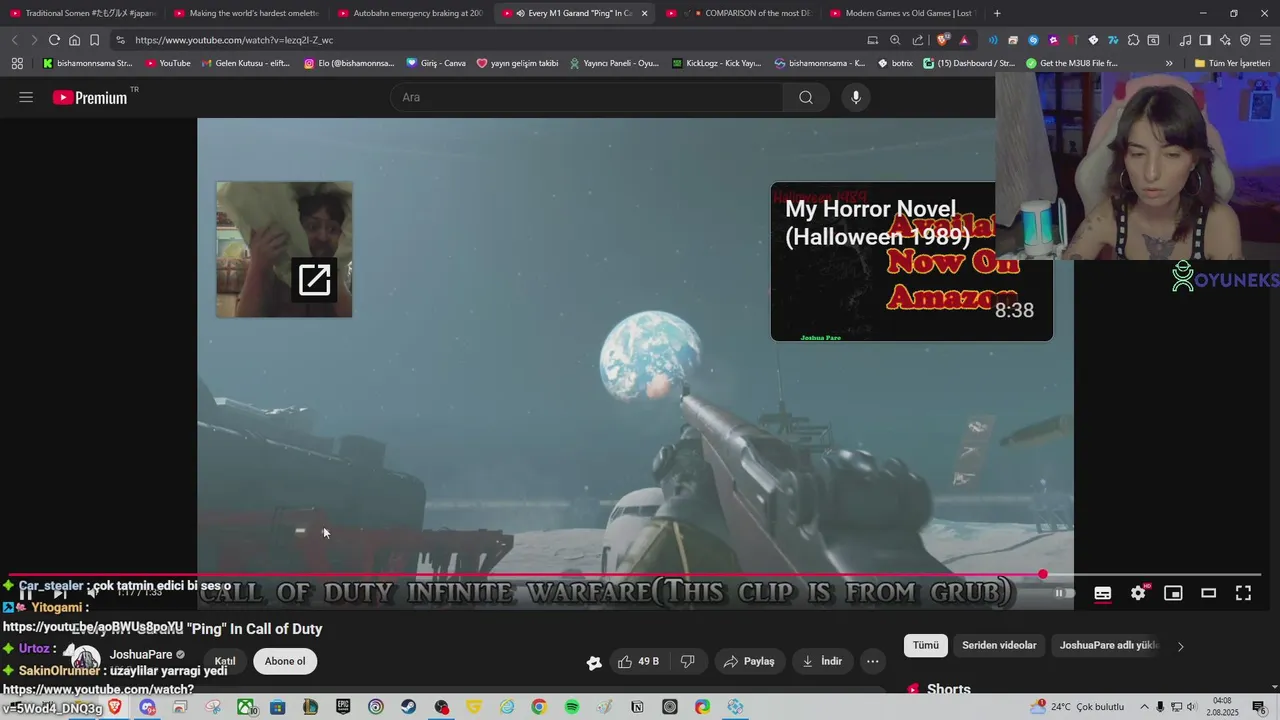This screenshot has width=1280, height=720.
Task: Download the video with İndir
Action: tap(821, 661)
